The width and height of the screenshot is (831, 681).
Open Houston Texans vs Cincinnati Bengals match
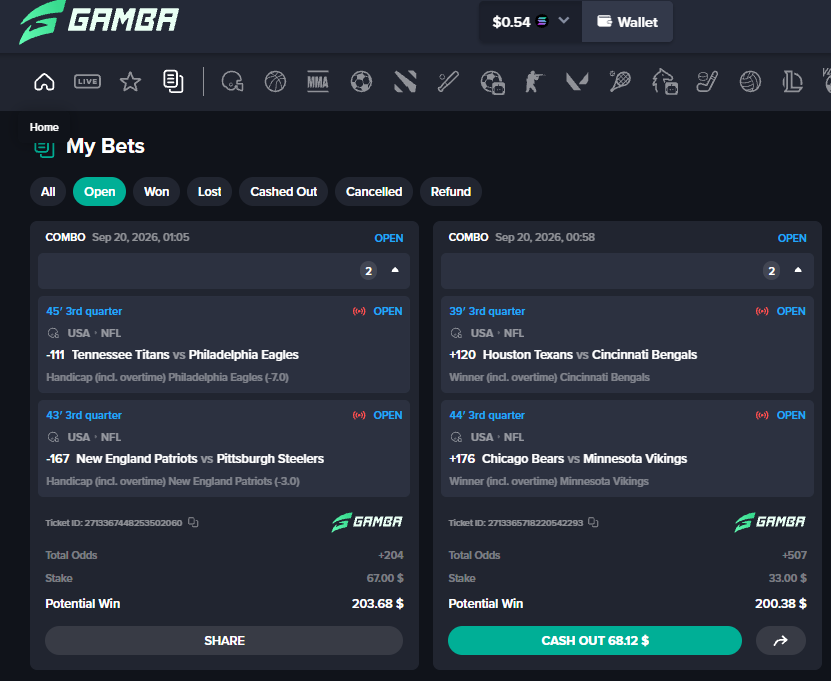tap(589, 355)
